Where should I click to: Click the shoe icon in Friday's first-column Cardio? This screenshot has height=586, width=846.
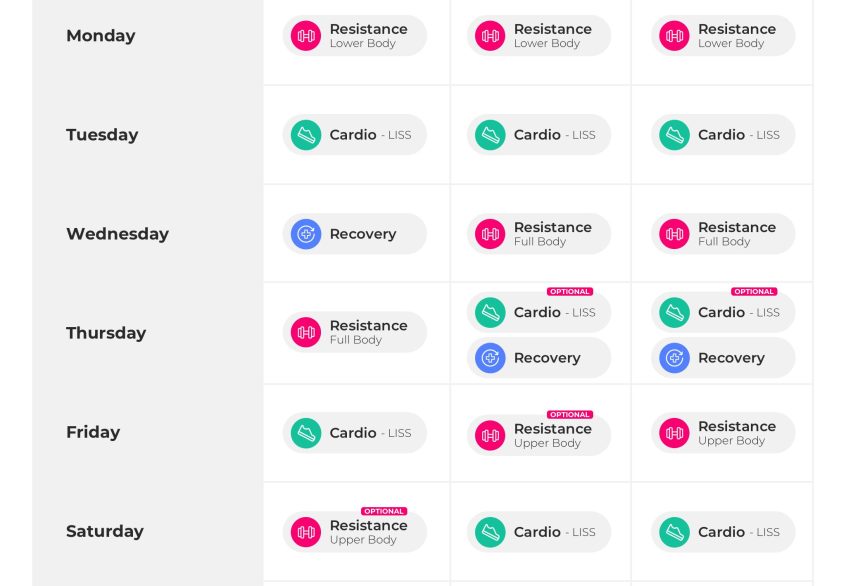306,433
